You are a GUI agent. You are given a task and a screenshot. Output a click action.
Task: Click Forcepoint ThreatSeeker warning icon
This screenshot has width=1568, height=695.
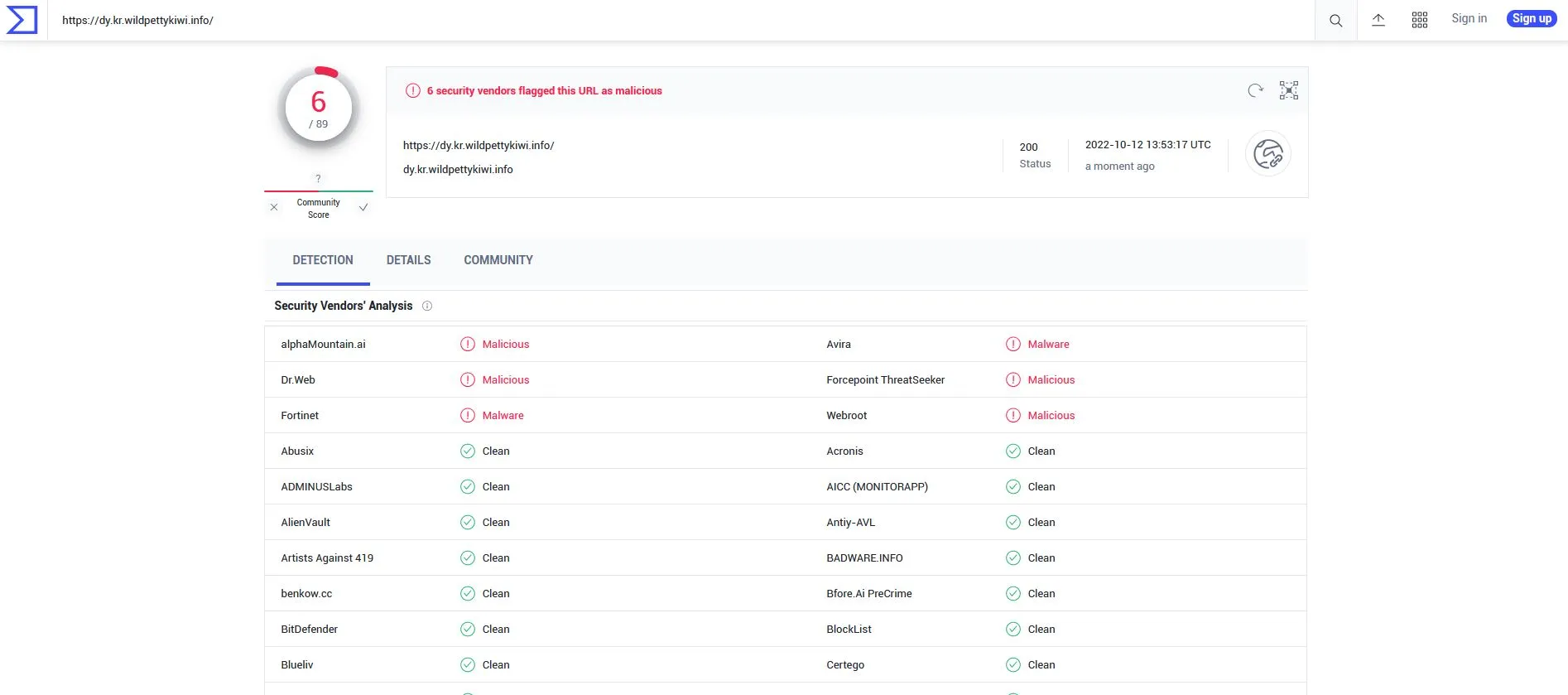click(x=1013, y=379)
